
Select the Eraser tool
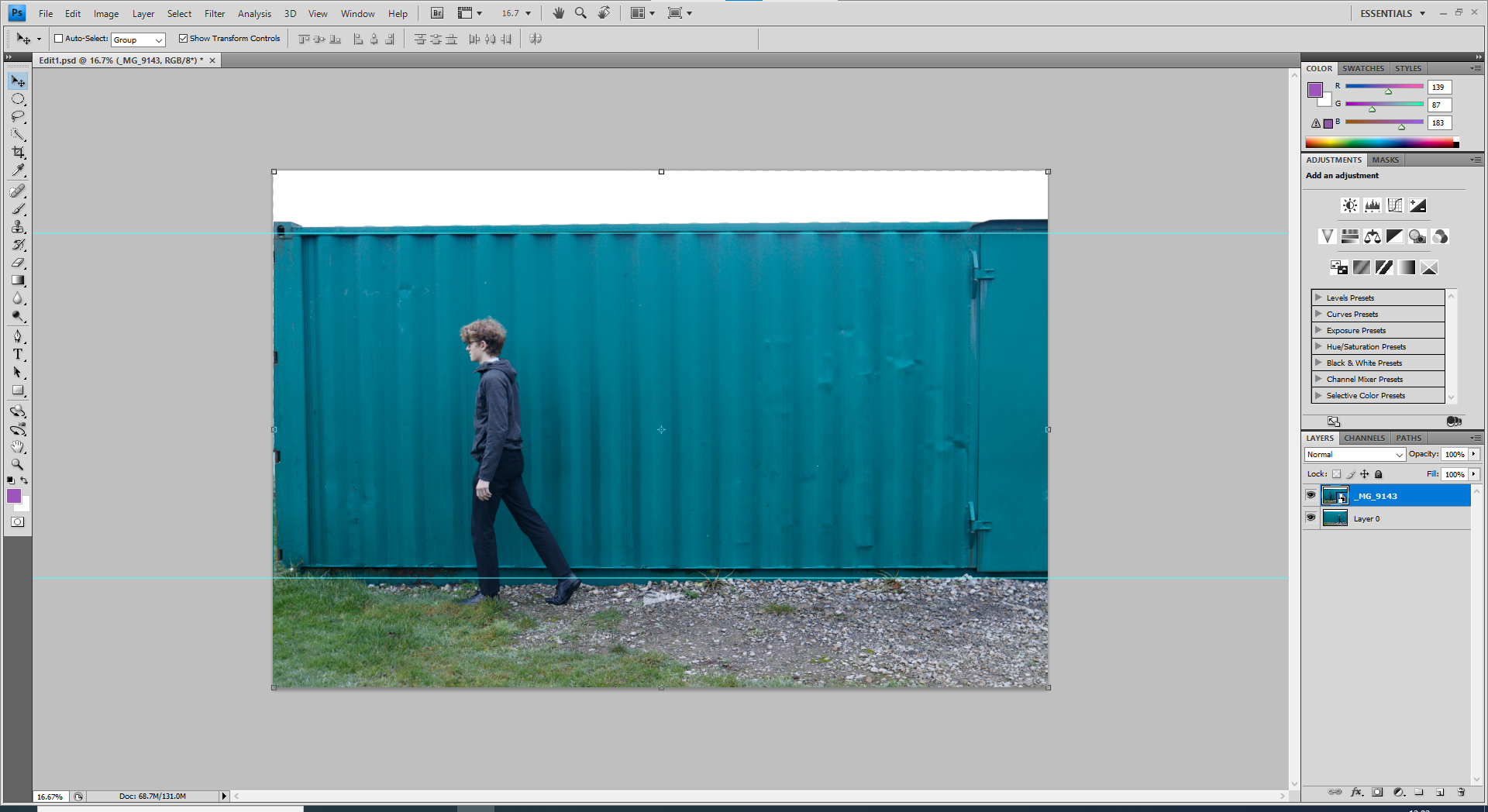[x=18, y=263]
